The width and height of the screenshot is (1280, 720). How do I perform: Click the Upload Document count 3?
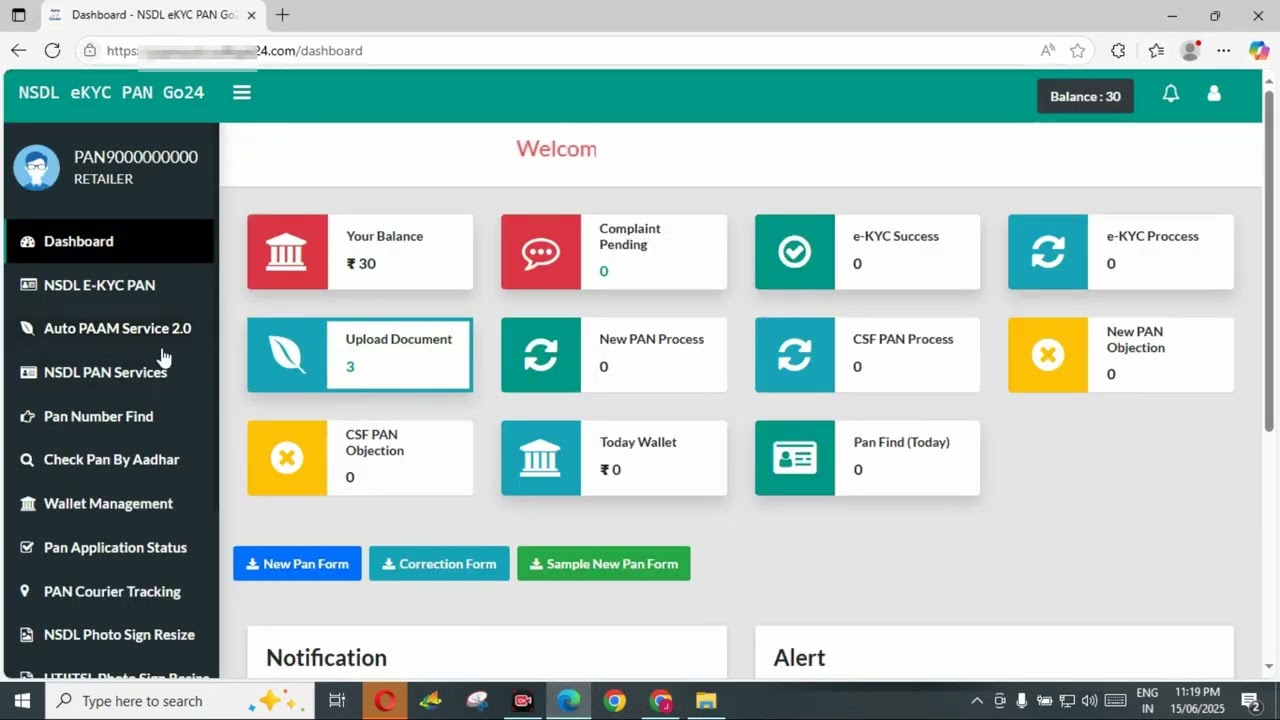[350, 367]
